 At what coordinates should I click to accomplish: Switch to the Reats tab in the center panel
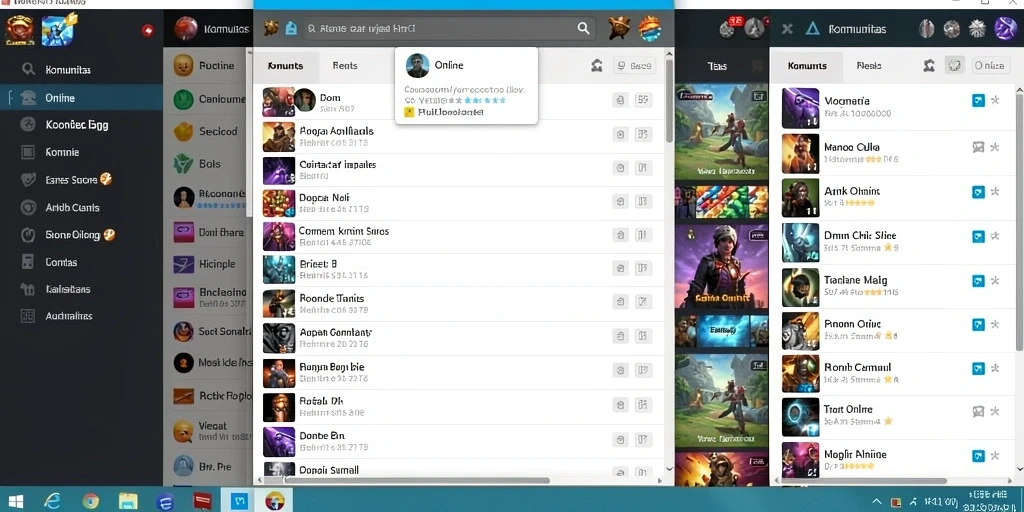click(x=345, y=65)
